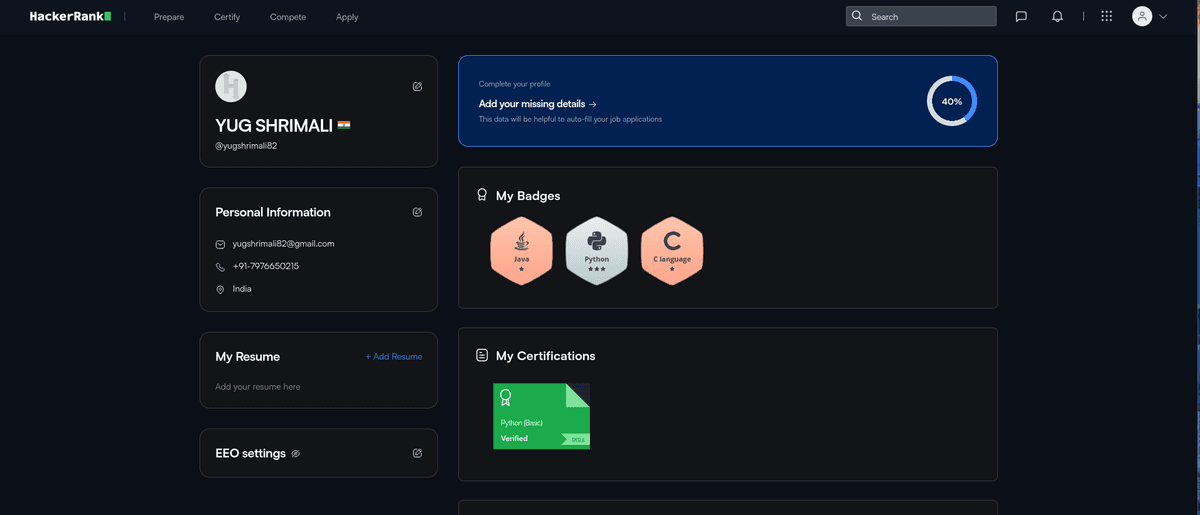Click the Verified label on certificate
The width and height of the screenshot is (1200, 515).
pos(514,438)
